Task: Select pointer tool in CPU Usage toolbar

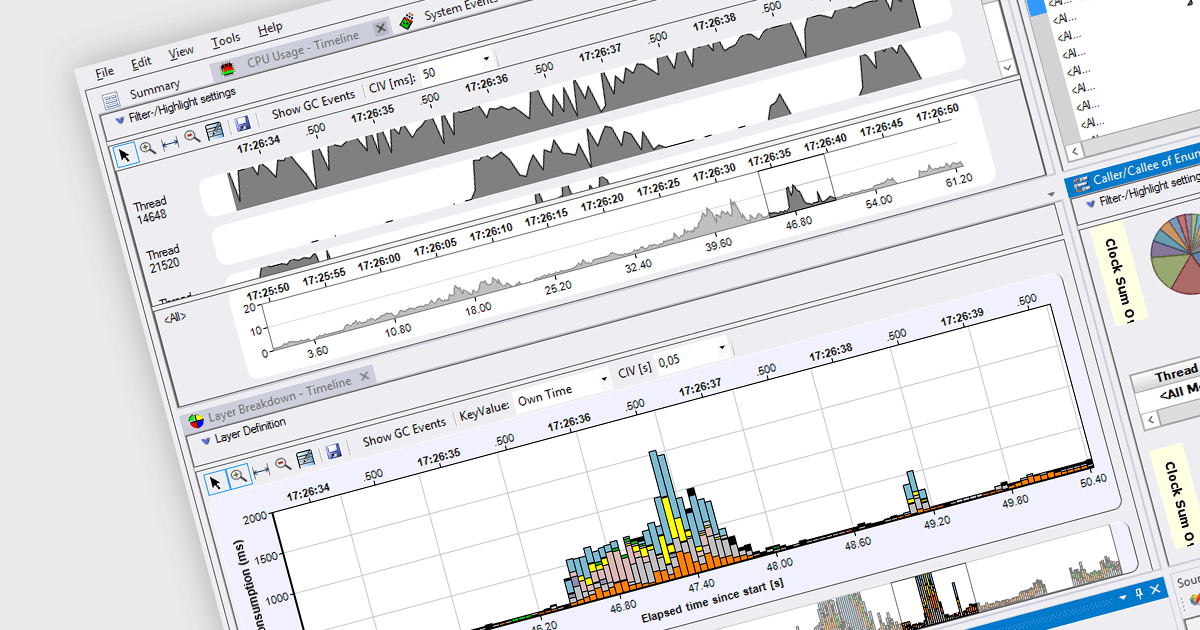Action: click(125, 153)
